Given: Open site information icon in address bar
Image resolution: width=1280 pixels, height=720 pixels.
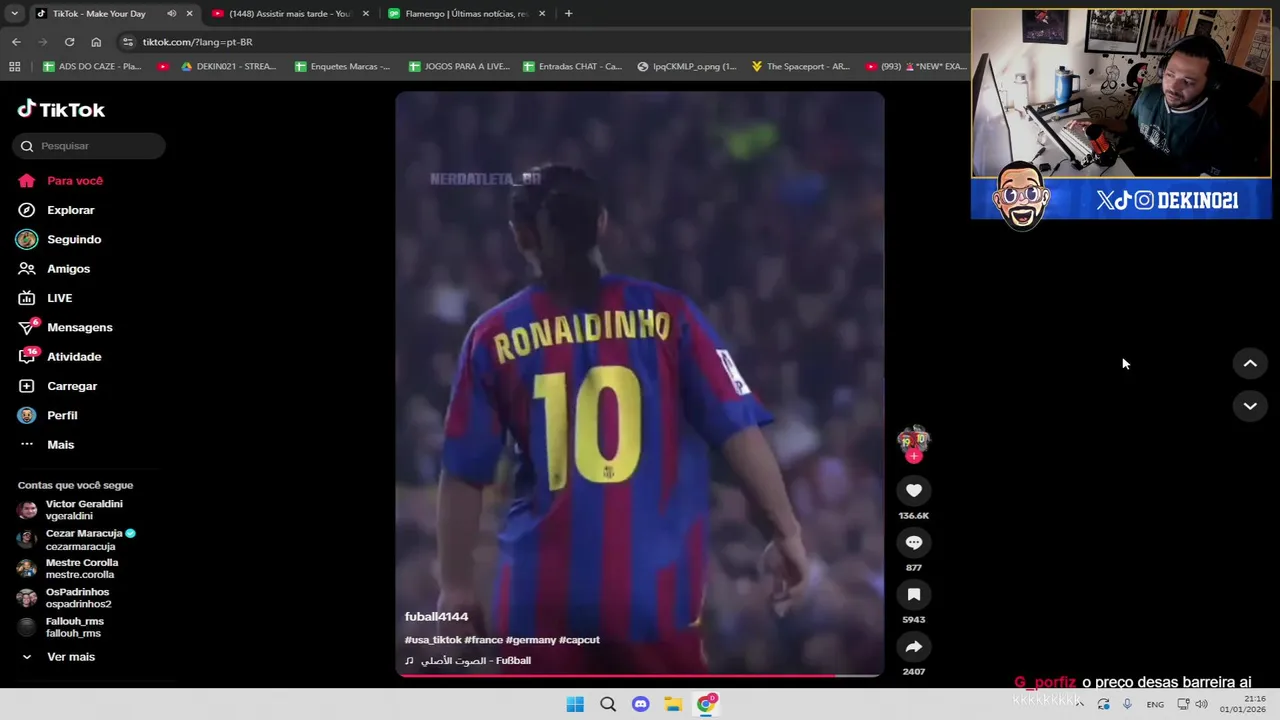Looking at the screenshot, I should click(x=127, y=42).
